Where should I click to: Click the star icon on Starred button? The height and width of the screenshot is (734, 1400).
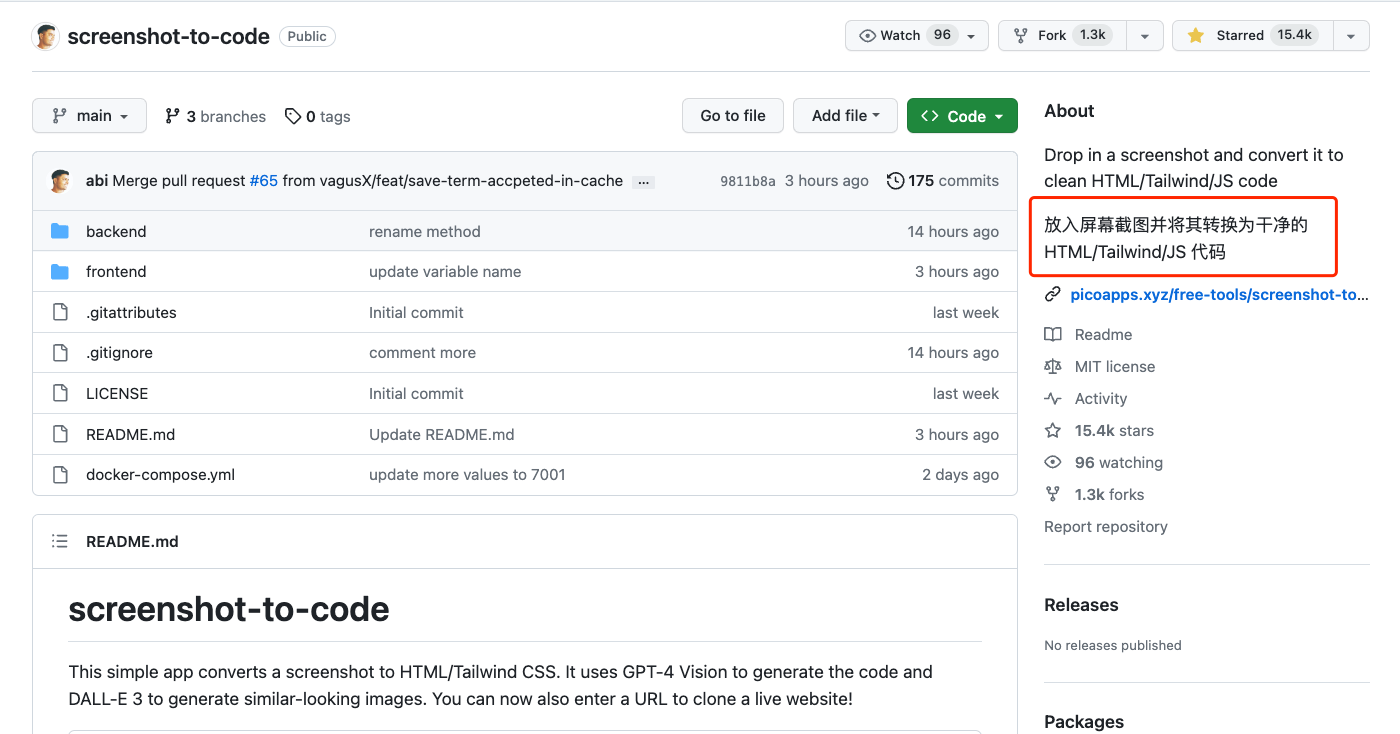pos(1195,35)
